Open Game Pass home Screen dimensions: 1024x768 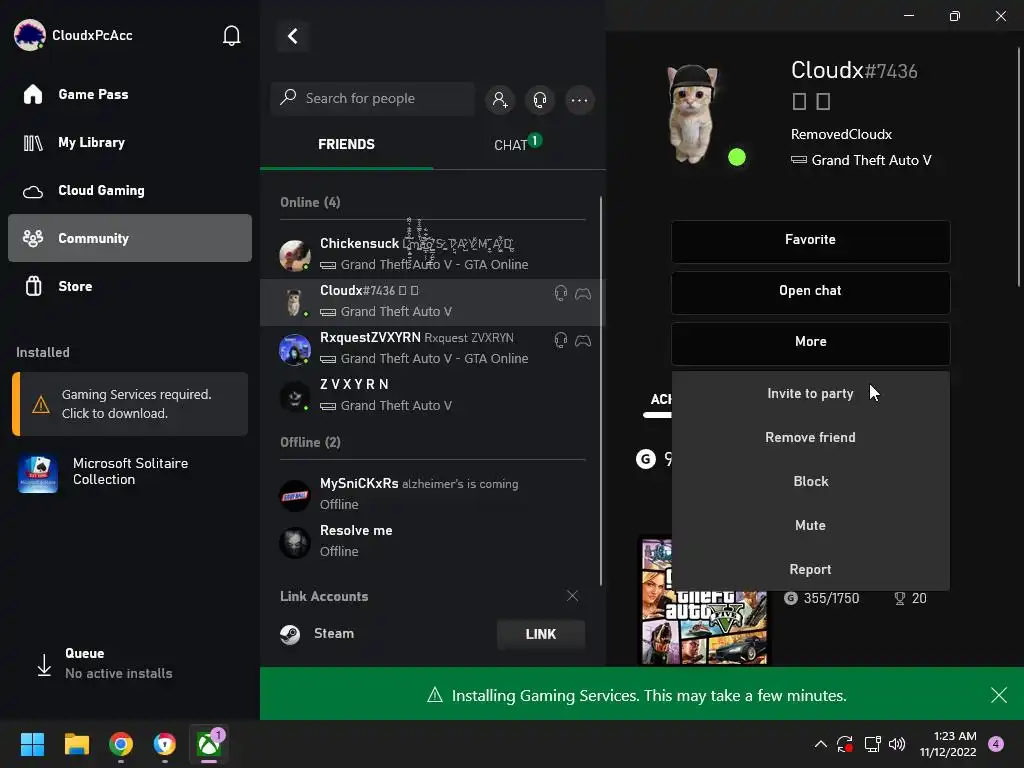click(x=130, y=94)
